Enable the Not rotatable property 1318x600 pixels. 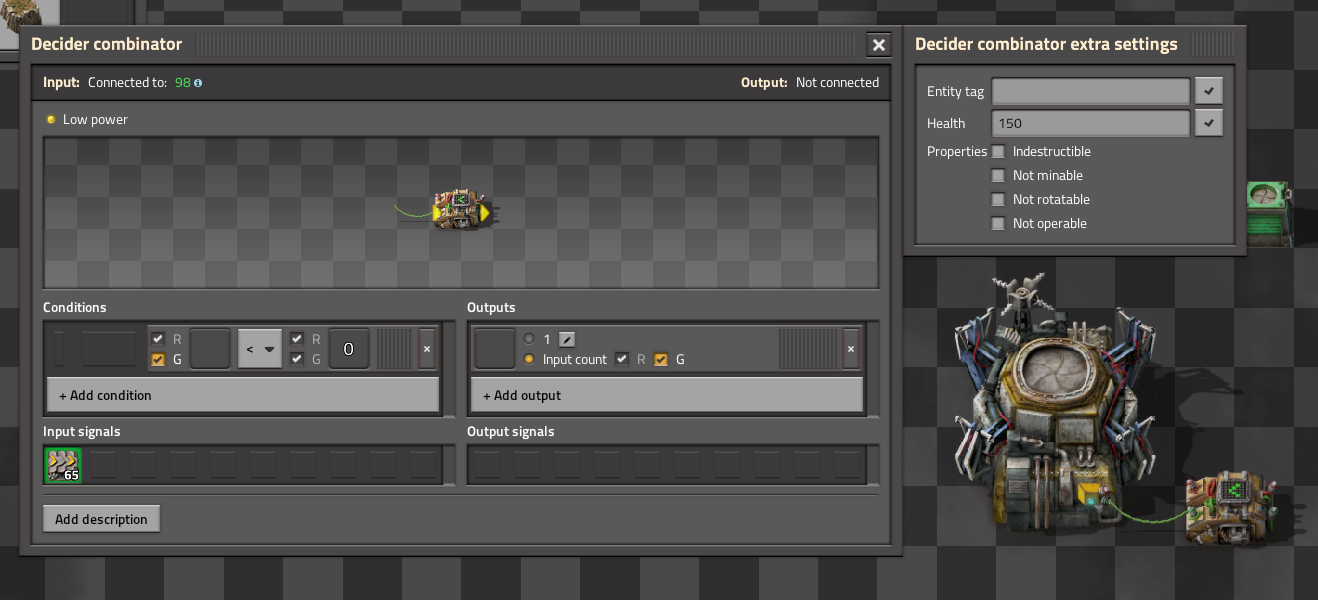pyautogui.click(x=998, y=200)
